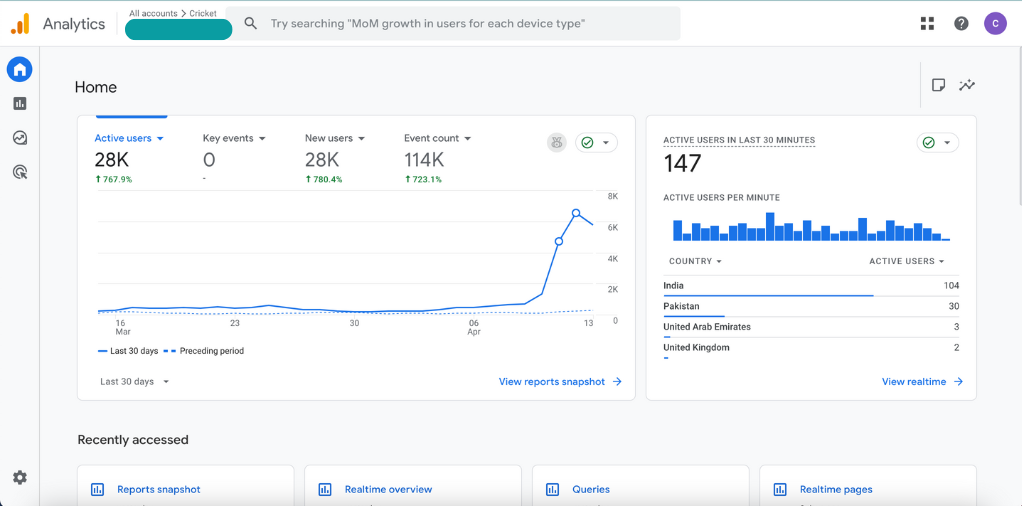Follow the View realtime link

pyautogui.click(x=922, y=381)
